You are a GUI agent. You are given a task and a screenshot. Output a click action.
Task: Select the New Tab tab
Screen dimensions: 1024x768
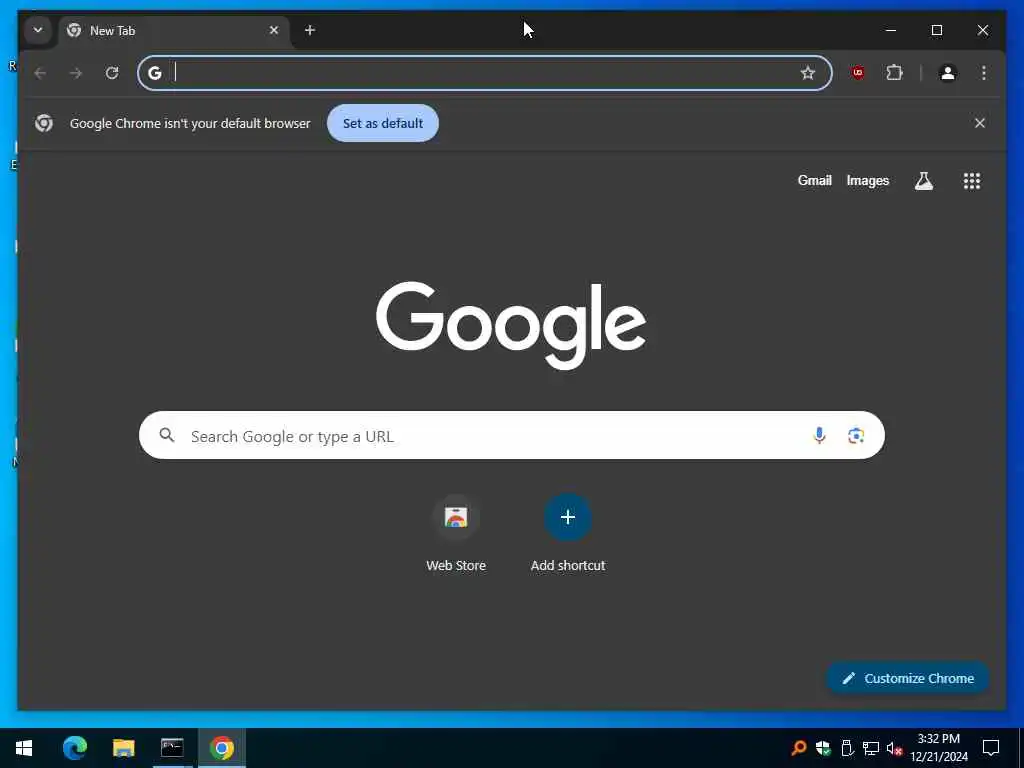pos(174,31)
